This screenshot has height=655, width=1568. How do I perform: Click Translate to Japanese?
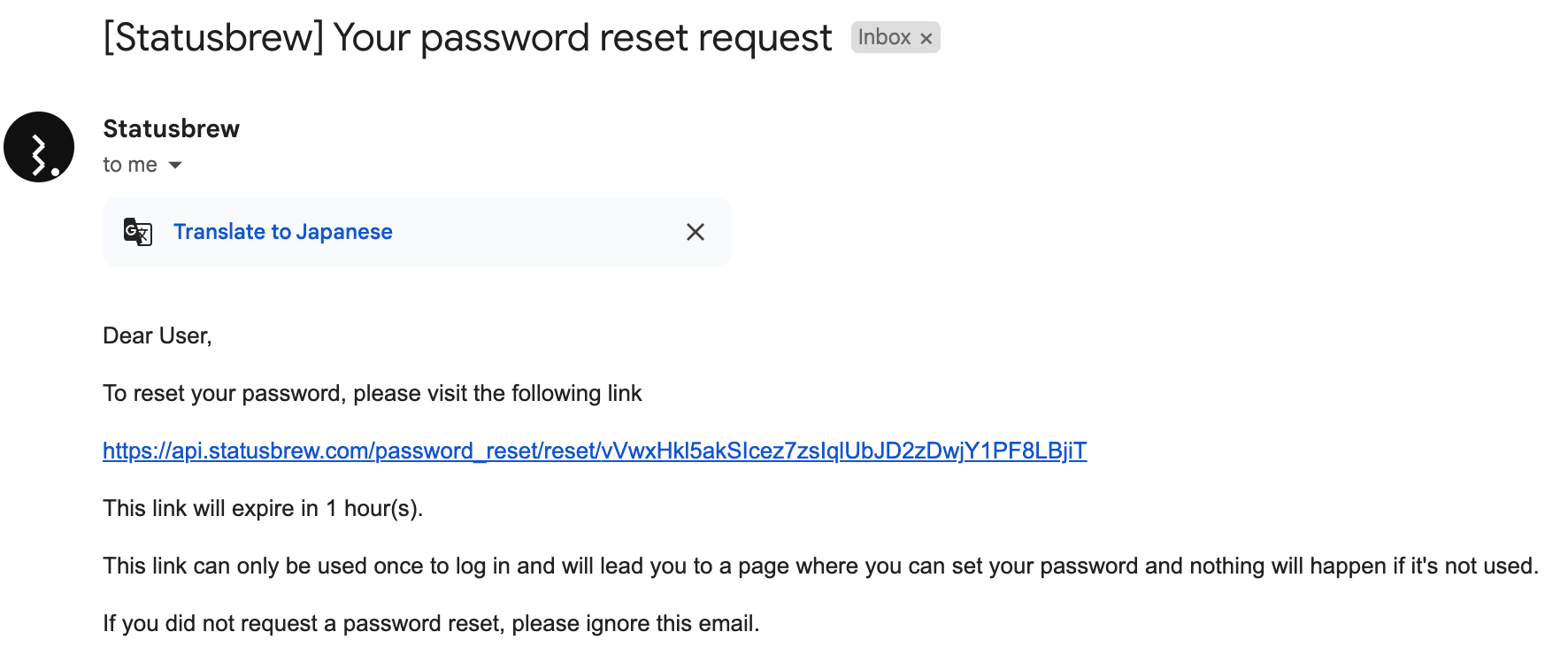[x=282, y=232]
